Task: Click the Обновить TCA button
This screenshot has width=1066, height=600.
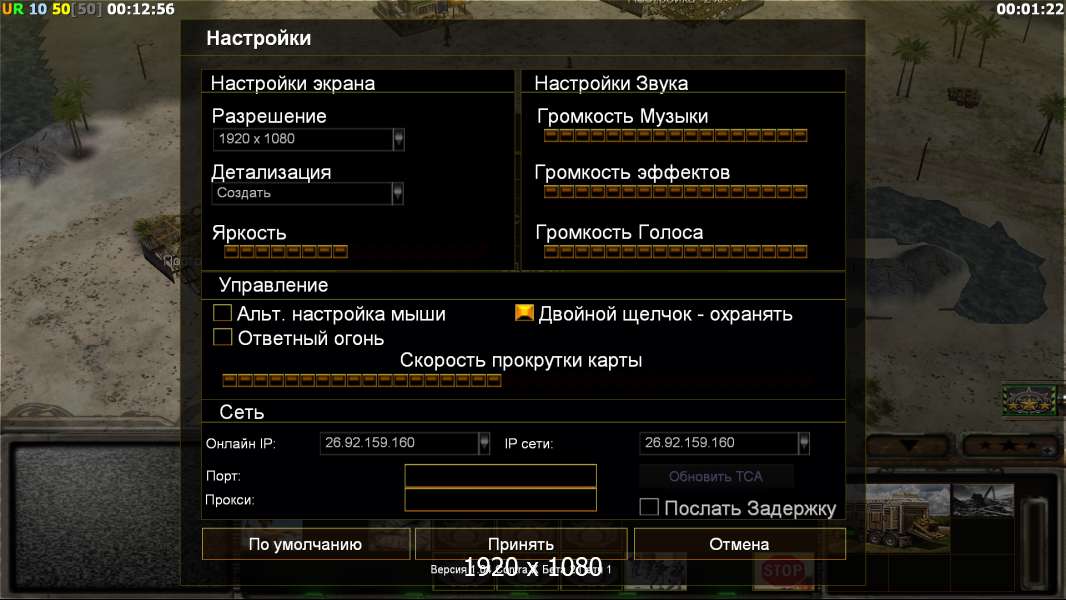Action: click(716, 476)
